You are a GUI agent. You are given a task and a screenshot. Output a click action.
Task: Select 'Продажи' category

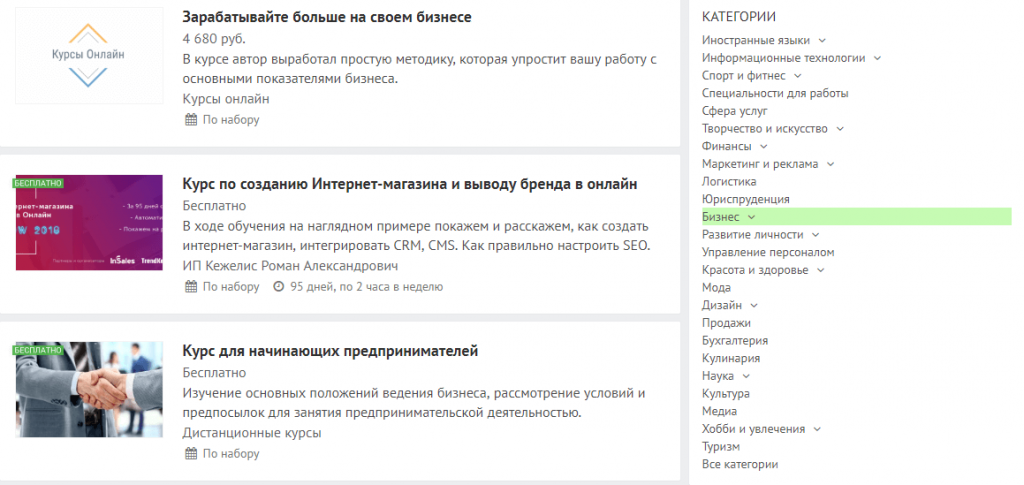click(726, 323)
